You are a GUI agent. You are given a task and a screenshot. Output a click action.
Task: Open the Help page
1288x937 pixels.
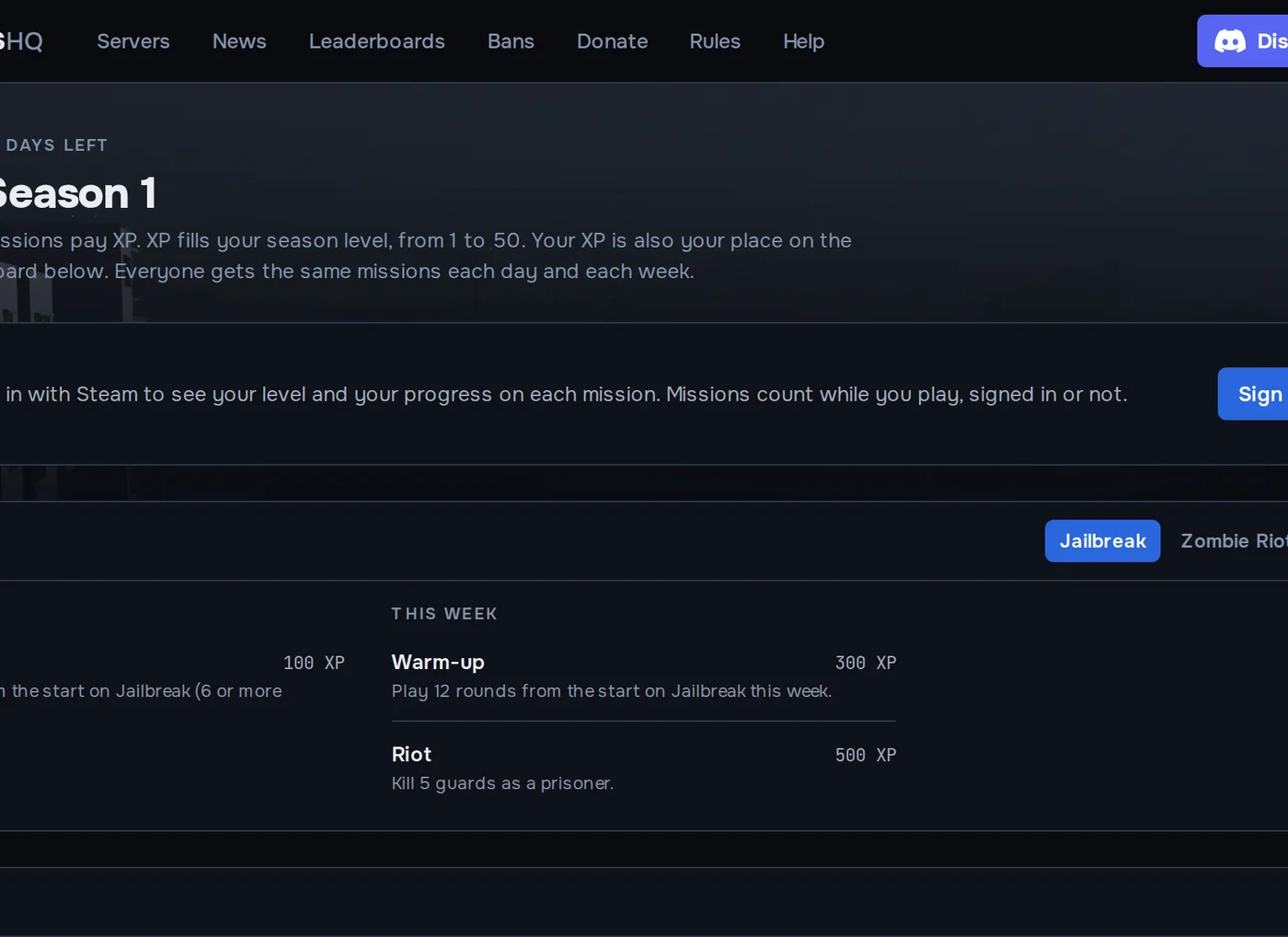click(x=804, y=41)
